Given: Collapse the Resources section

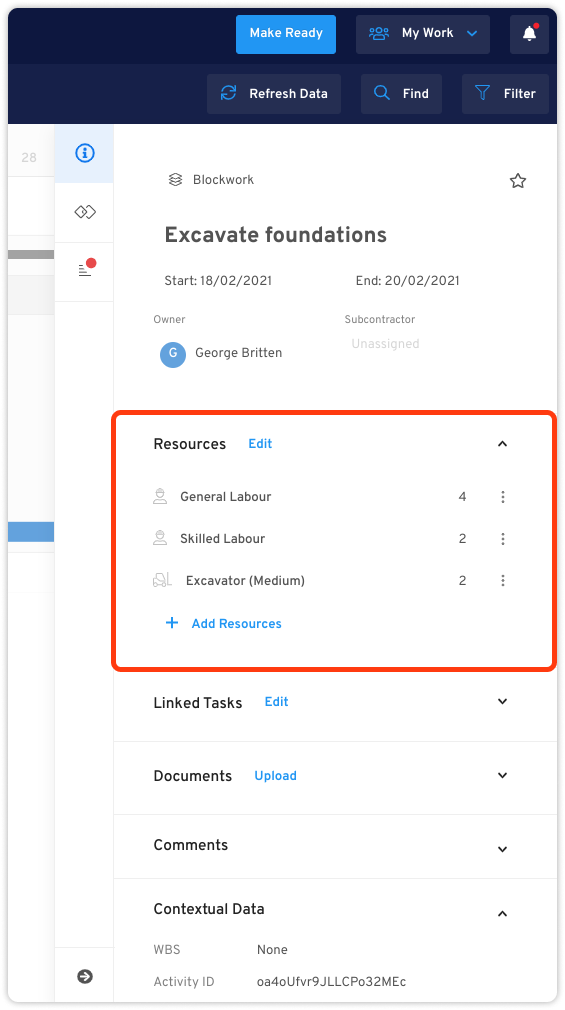Looking at the screenshot, I should pyautogui.click(x=503, y=444).
